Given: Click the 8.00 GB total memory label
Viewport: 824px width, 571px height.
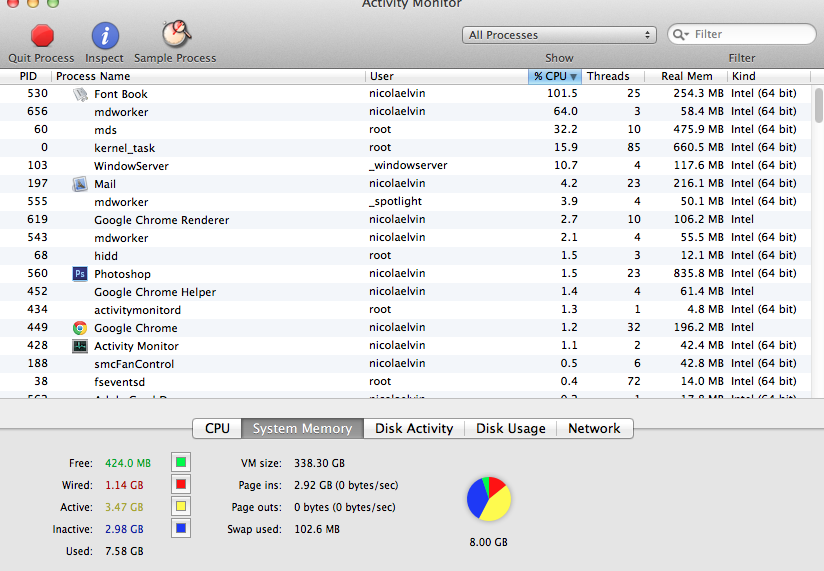Looking at the screenshot, I should 489,542.
